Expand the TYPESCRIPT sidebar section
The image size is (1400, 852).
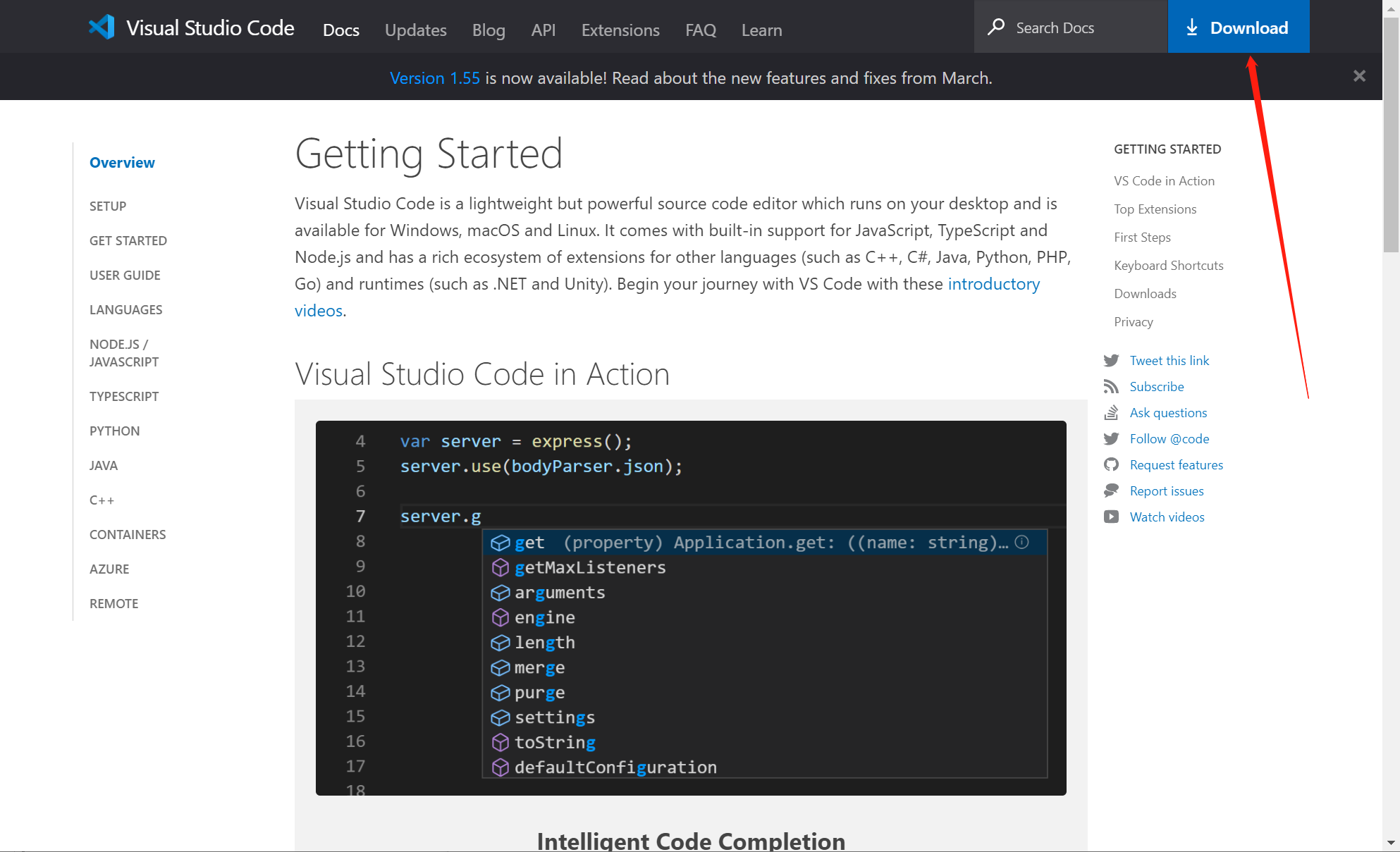coord(124,397)
